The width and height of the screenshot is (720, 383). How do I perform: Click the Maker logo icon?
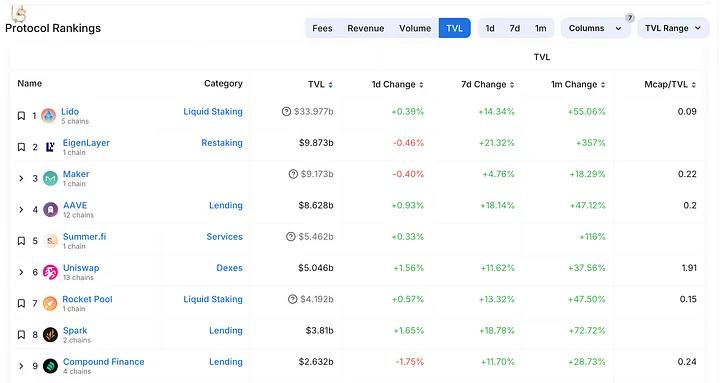(50, 178)
